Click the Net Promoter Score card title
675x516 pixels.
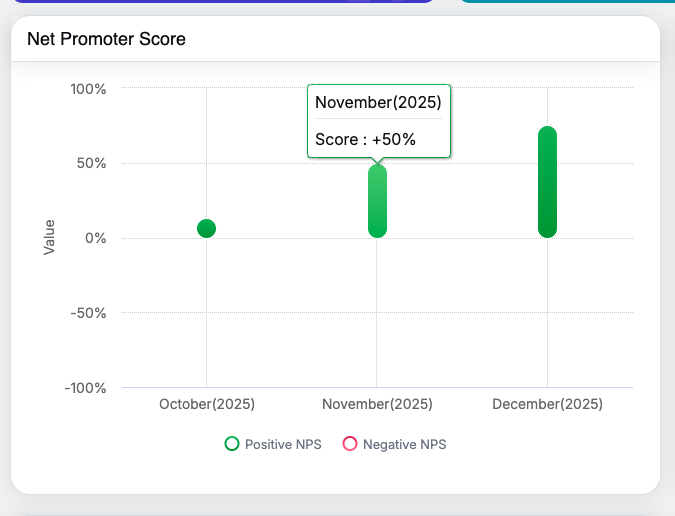106,39
